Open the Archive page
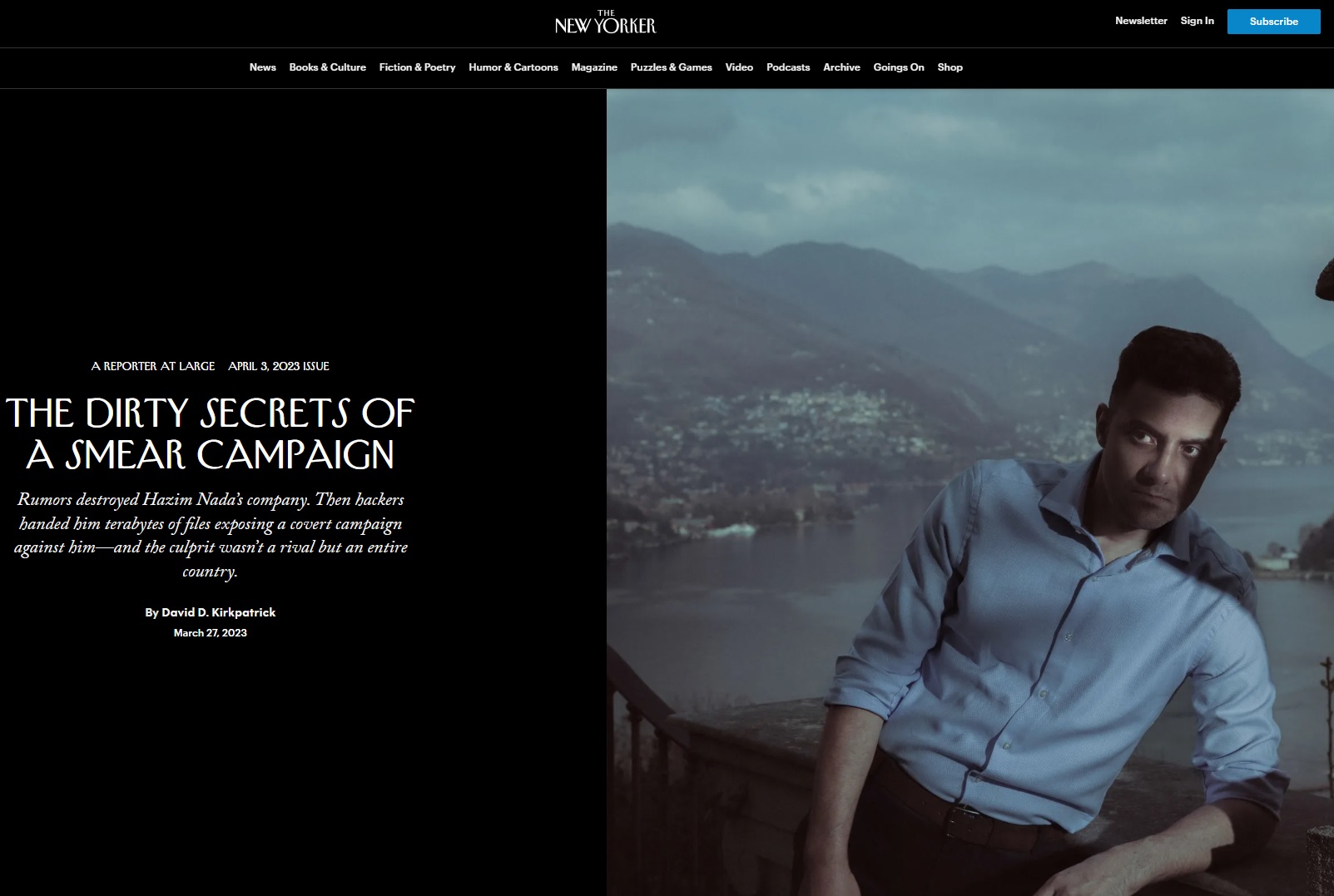 (x=841, y=67)
